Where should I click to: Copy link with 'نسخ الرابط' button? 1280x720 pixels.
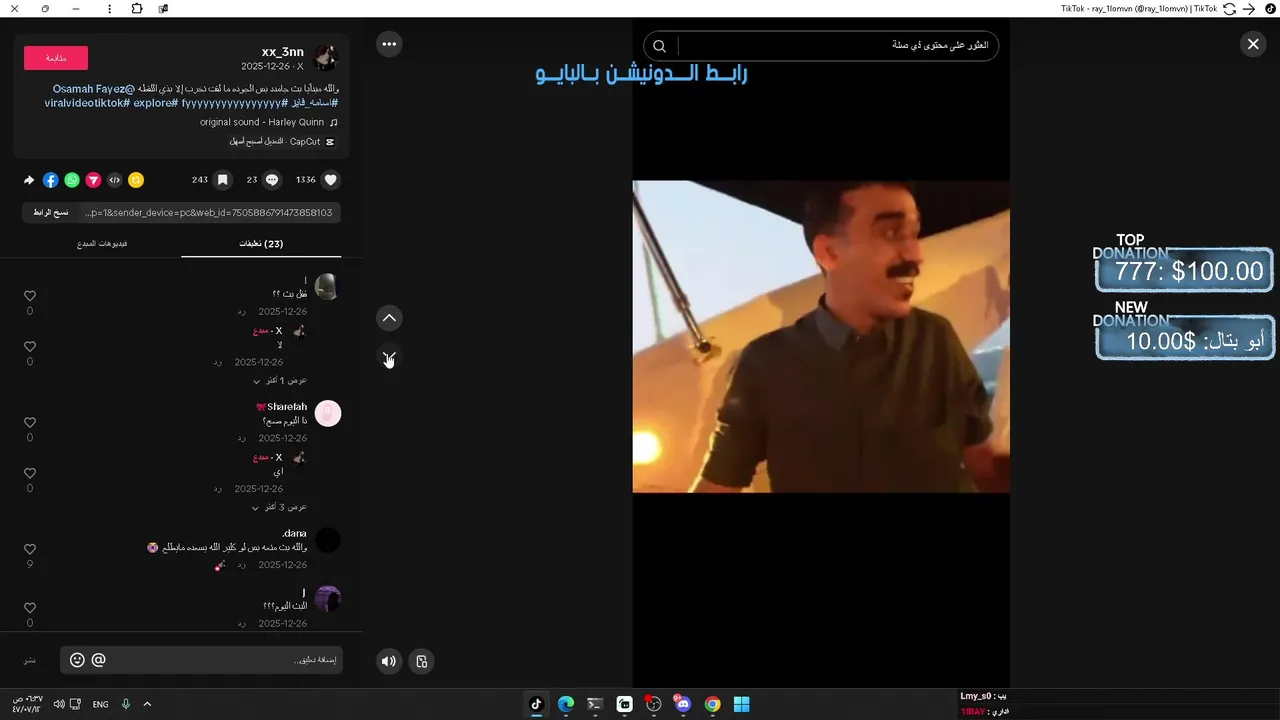pos(50,213)
